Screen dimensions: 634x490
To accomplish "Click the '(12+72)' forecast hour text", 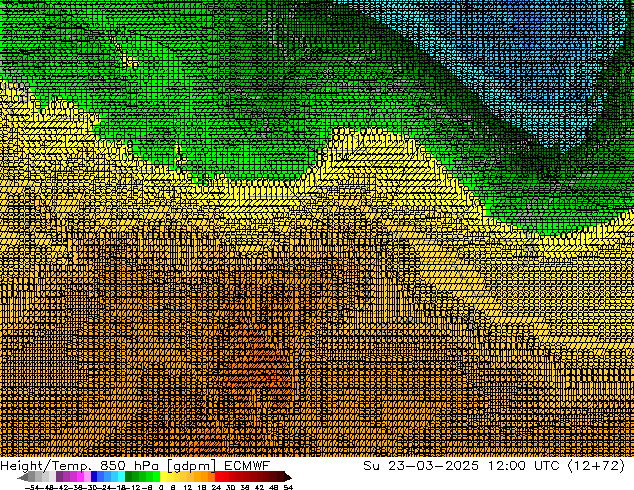I will point(596,466).
